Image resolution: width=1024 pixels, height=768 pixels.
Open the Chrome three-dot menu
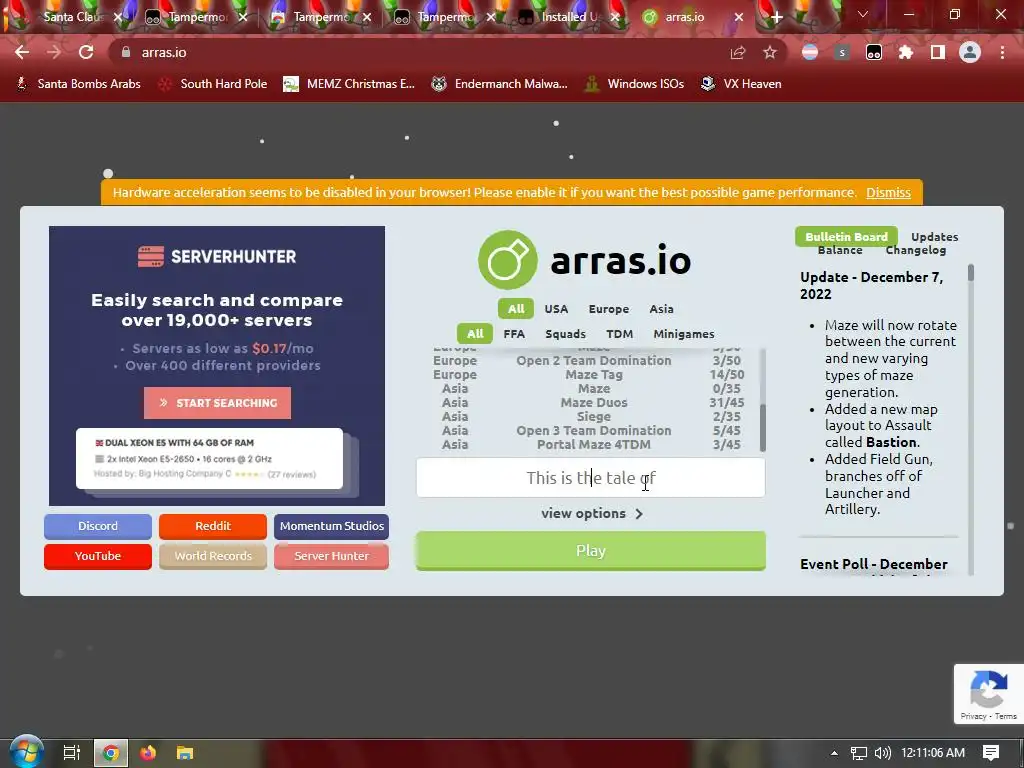coord(1002,52)
